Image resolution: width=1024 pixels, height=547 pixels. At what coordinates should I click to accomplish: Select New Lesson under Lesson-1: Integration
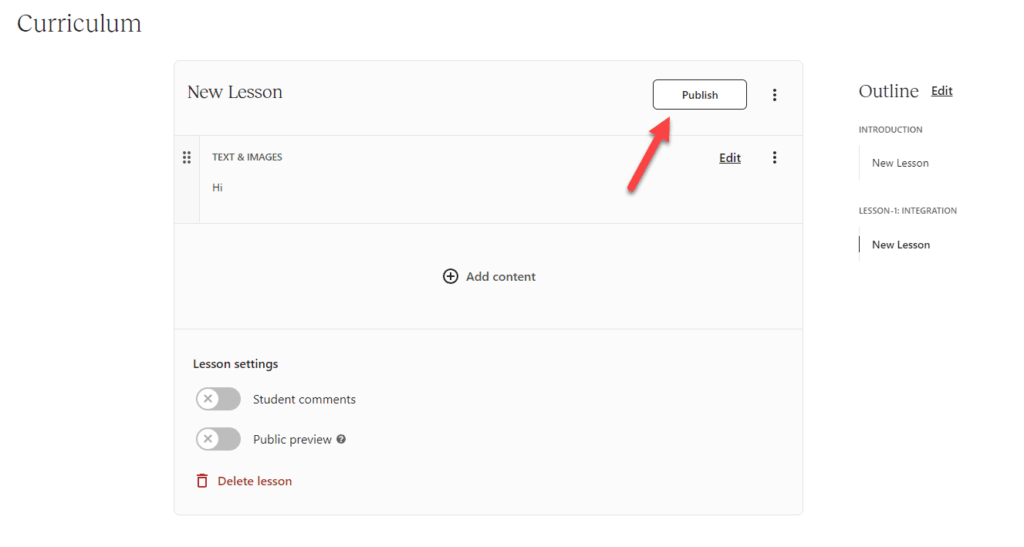tap(901, 245)
